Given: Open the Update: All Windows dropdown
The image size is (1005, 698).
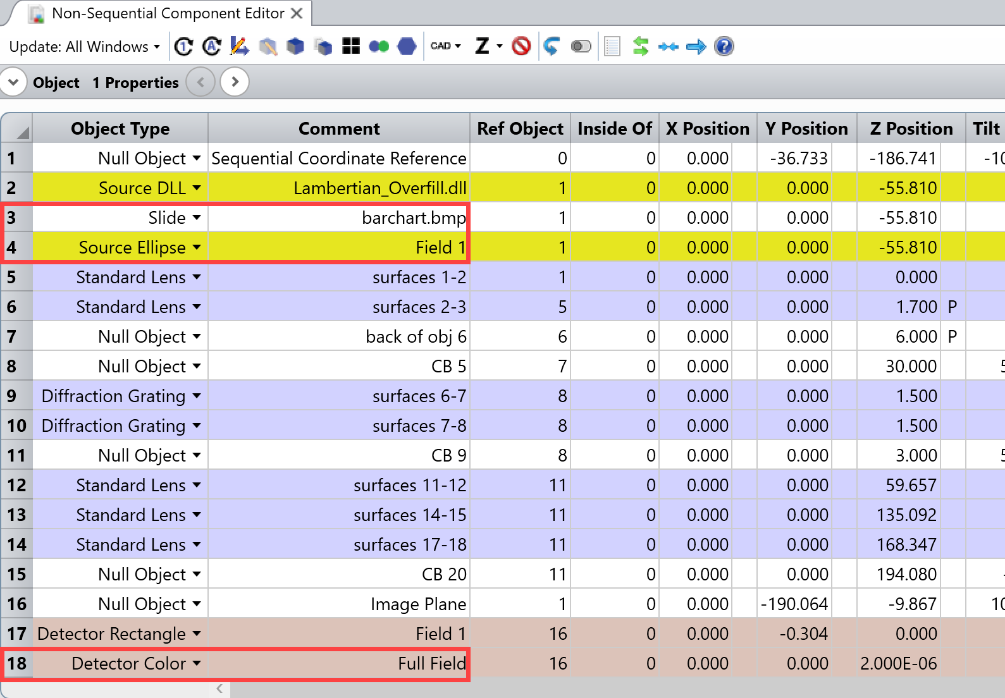Looking at the screenshot, I should coord(84,47).
